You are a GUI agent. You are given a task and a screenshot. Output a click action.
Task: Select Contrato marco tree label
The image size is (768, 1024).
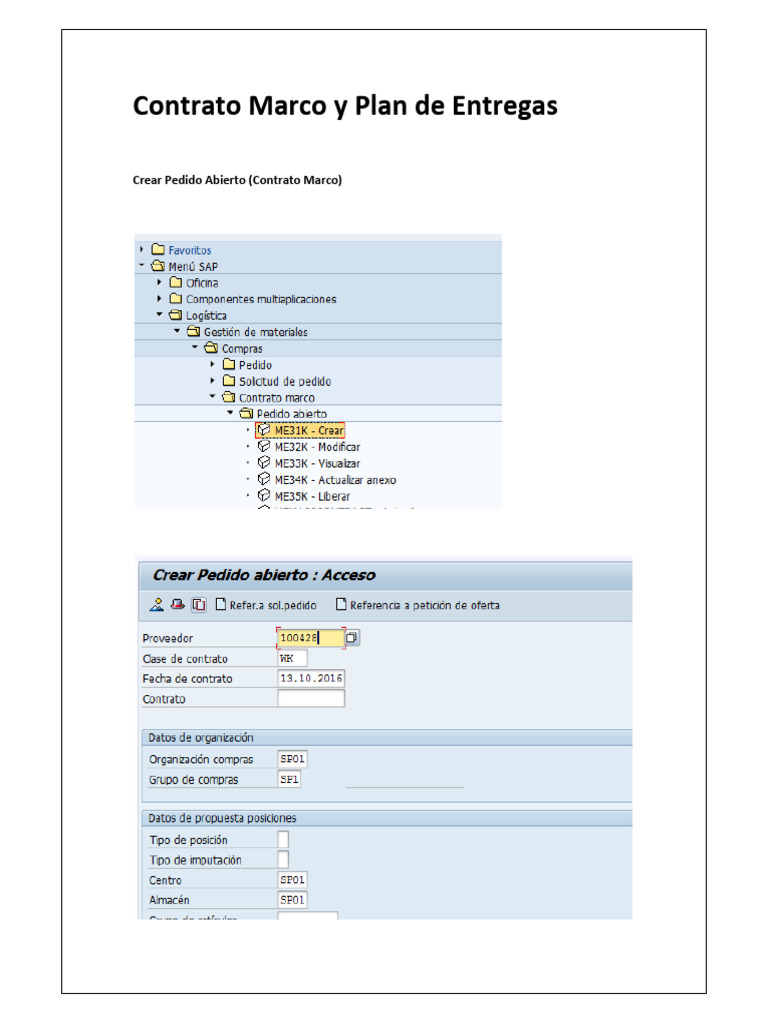[277, 398]
